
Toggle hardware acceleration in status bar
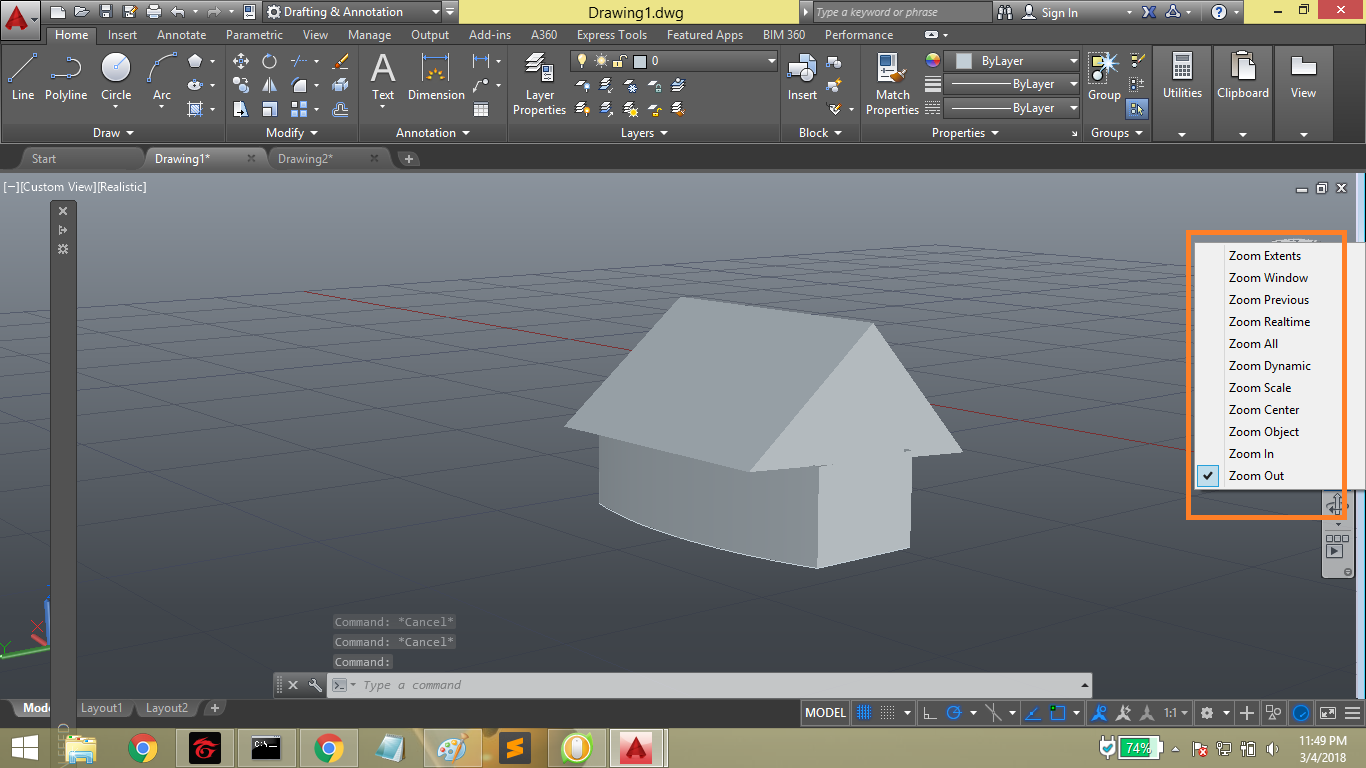pos(1301,713)
